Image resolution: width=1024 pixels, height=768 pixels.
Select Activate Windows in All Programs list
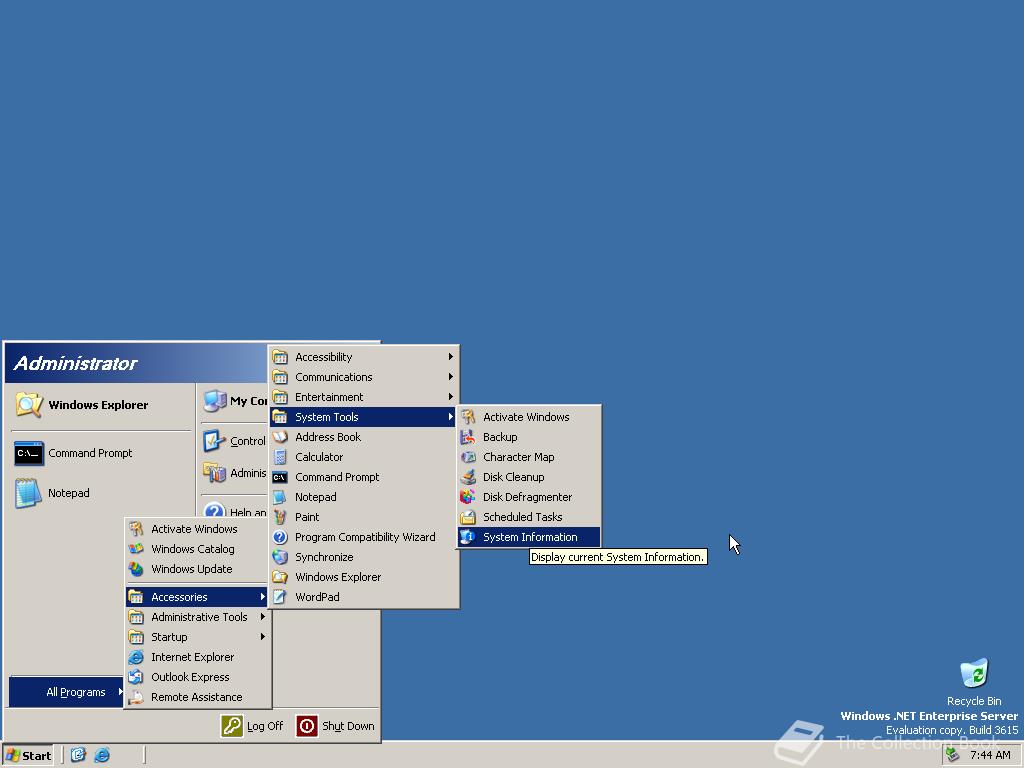click(x=197, y=529)
